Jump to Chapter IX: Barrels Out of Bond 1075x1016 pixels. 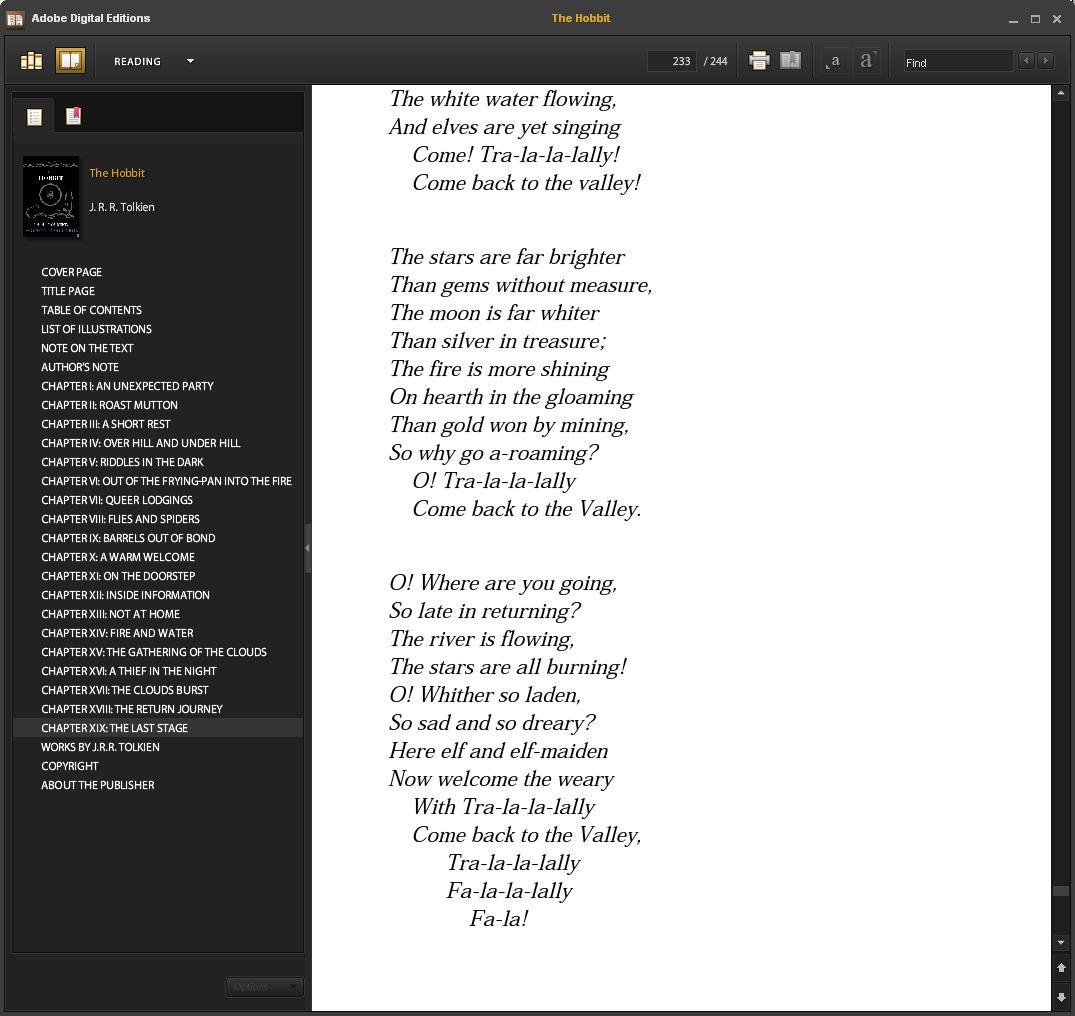[128, 538]
